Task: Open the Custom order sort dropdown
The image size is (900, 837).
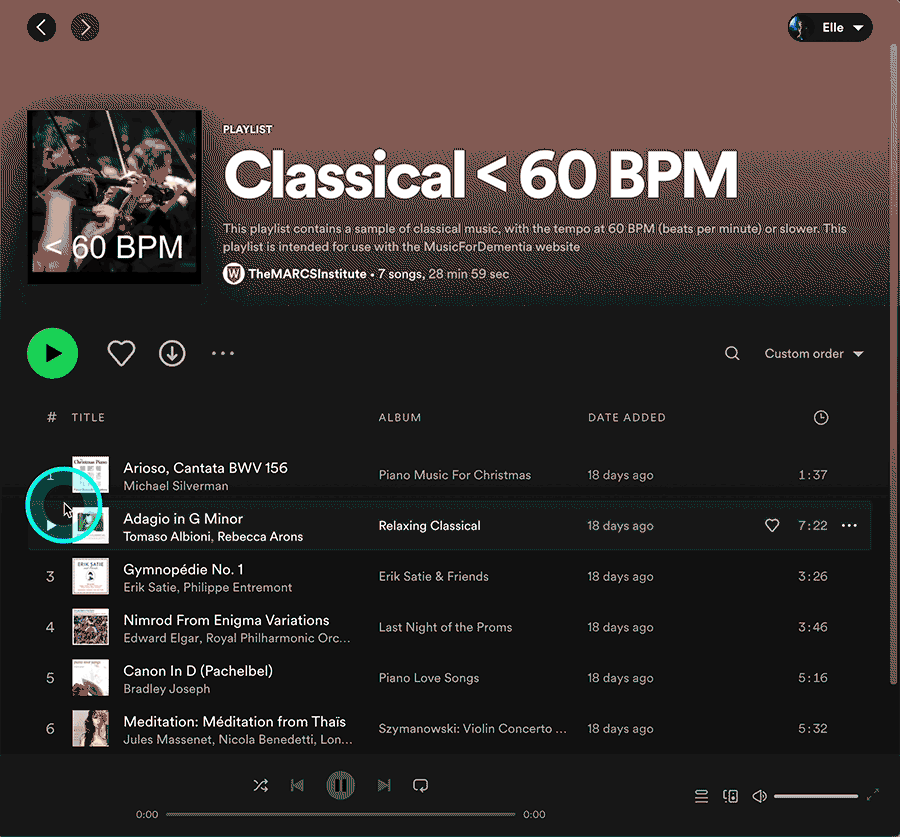Action: [x=813, y=353]
